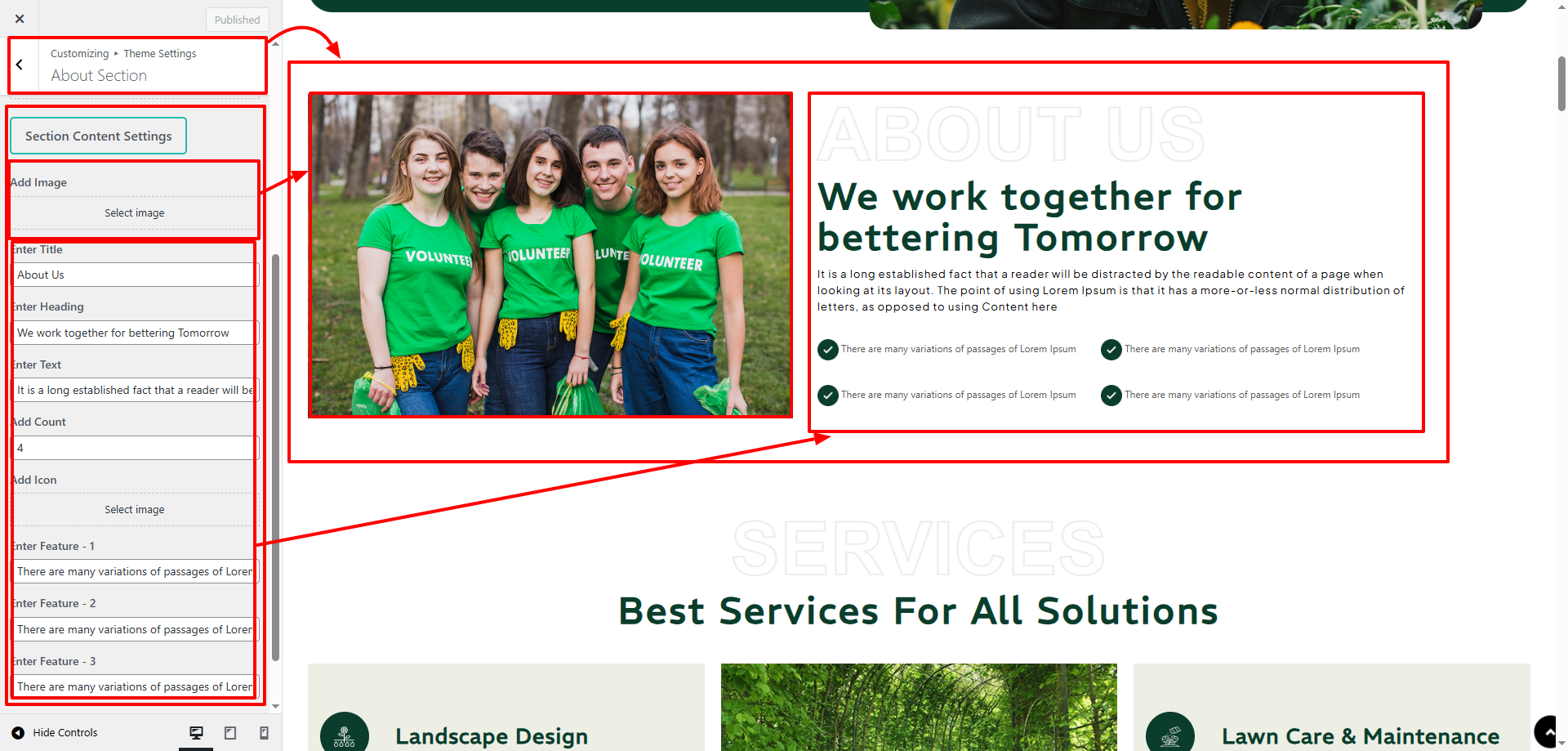Image resolution: width=1568 pixels, height=751 pixels.
Task: Click the Theme Settings breadcrumb text
Action: [160, 54]
